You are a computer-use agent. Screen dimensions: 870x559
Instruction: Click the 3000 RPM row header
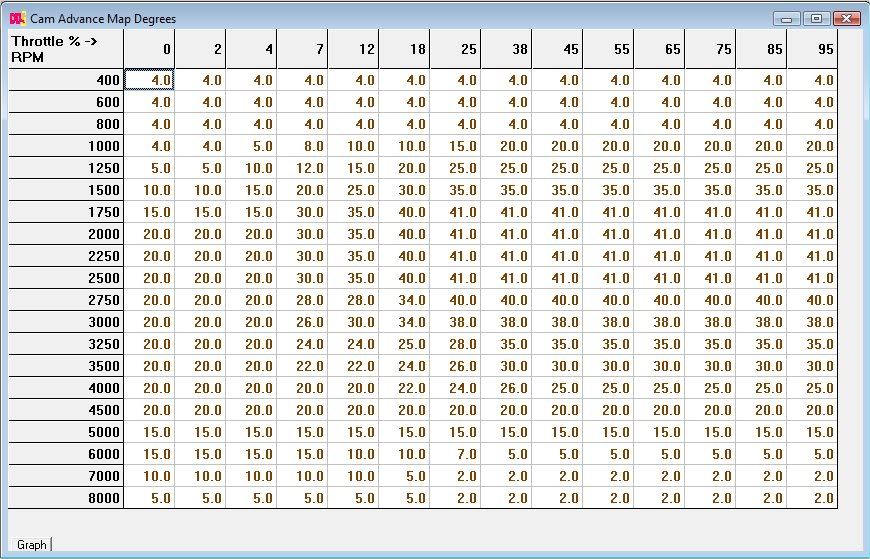point(66,322)
